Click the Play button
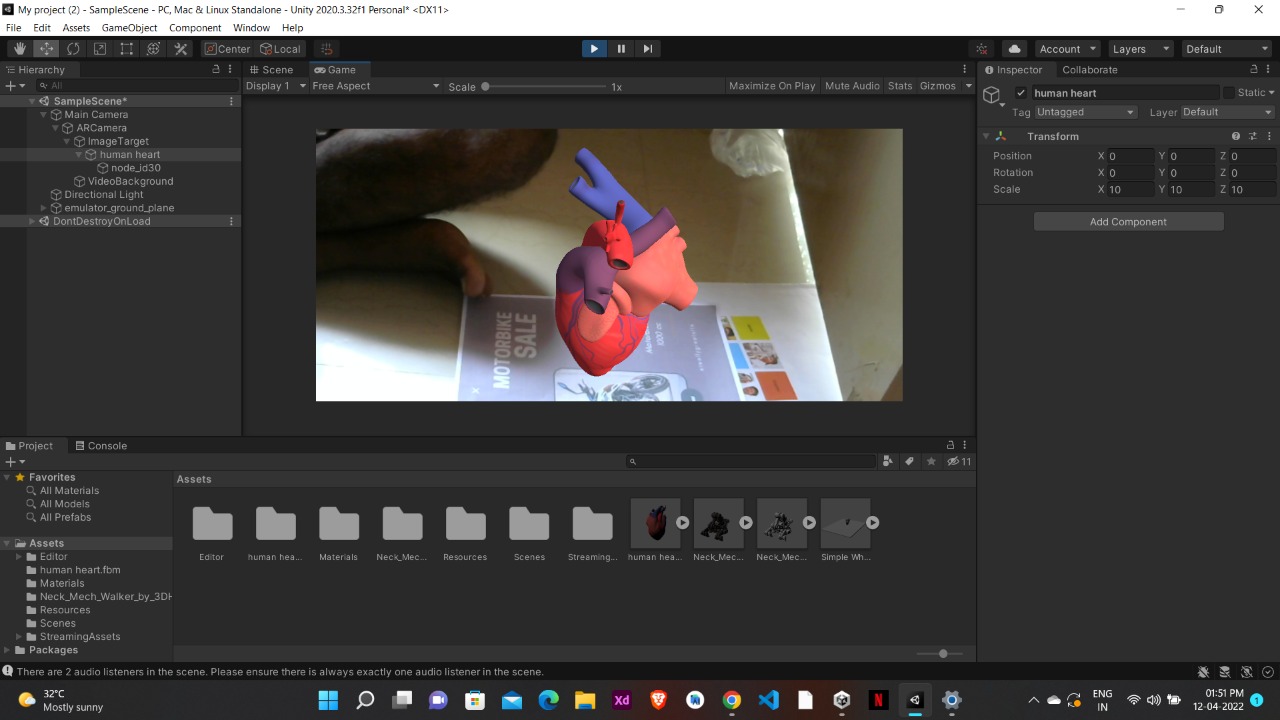The image size is (1280, 720). click(x=594, y=49)
